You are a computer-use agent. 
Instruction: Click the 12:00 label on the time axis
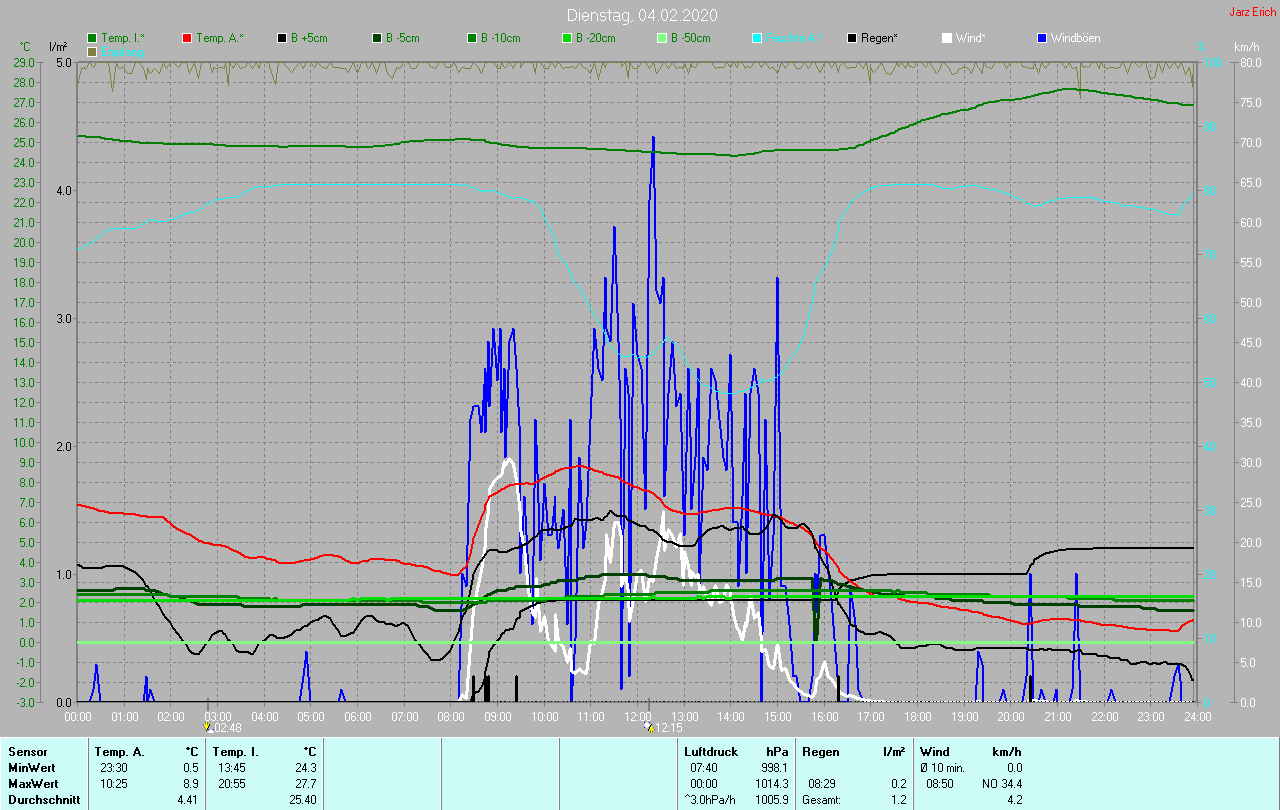637,717
